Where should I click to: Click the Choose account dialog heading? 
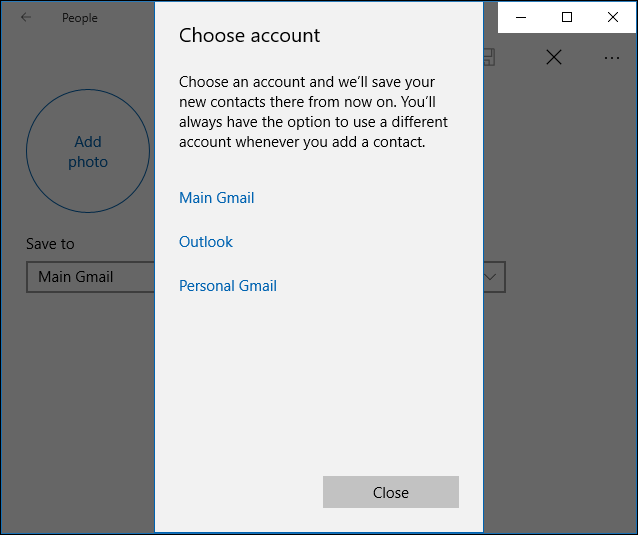point(249,35)
